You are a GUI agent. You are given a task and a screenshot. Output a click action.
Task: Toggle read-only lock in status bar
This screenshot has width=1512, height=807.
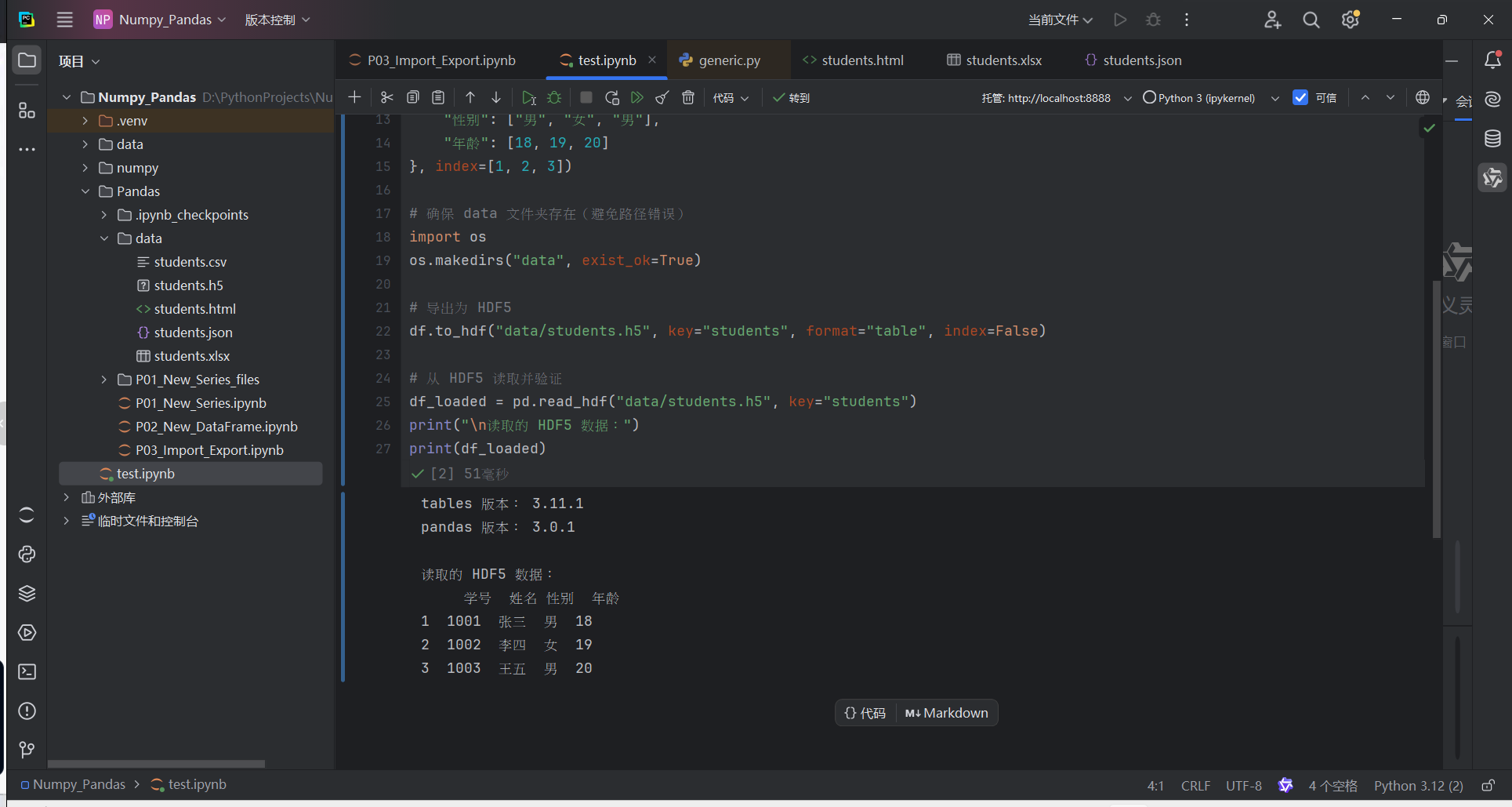pyautogui.click(x=1488, y=785)
